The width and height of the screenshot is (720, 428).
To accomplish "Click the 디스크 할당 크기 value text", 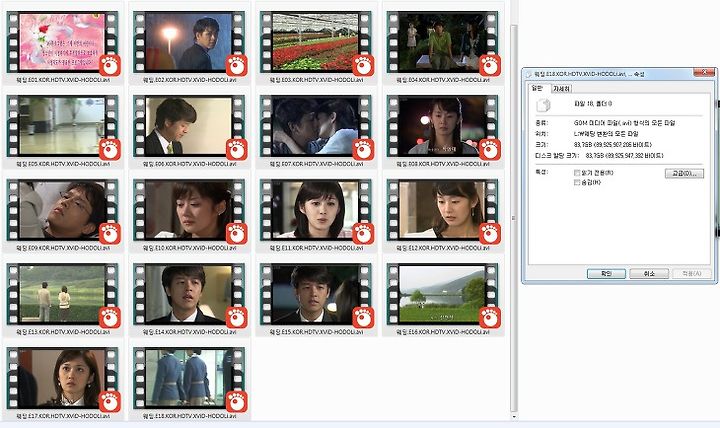I will pyautogui.click(x=624, y=156).
